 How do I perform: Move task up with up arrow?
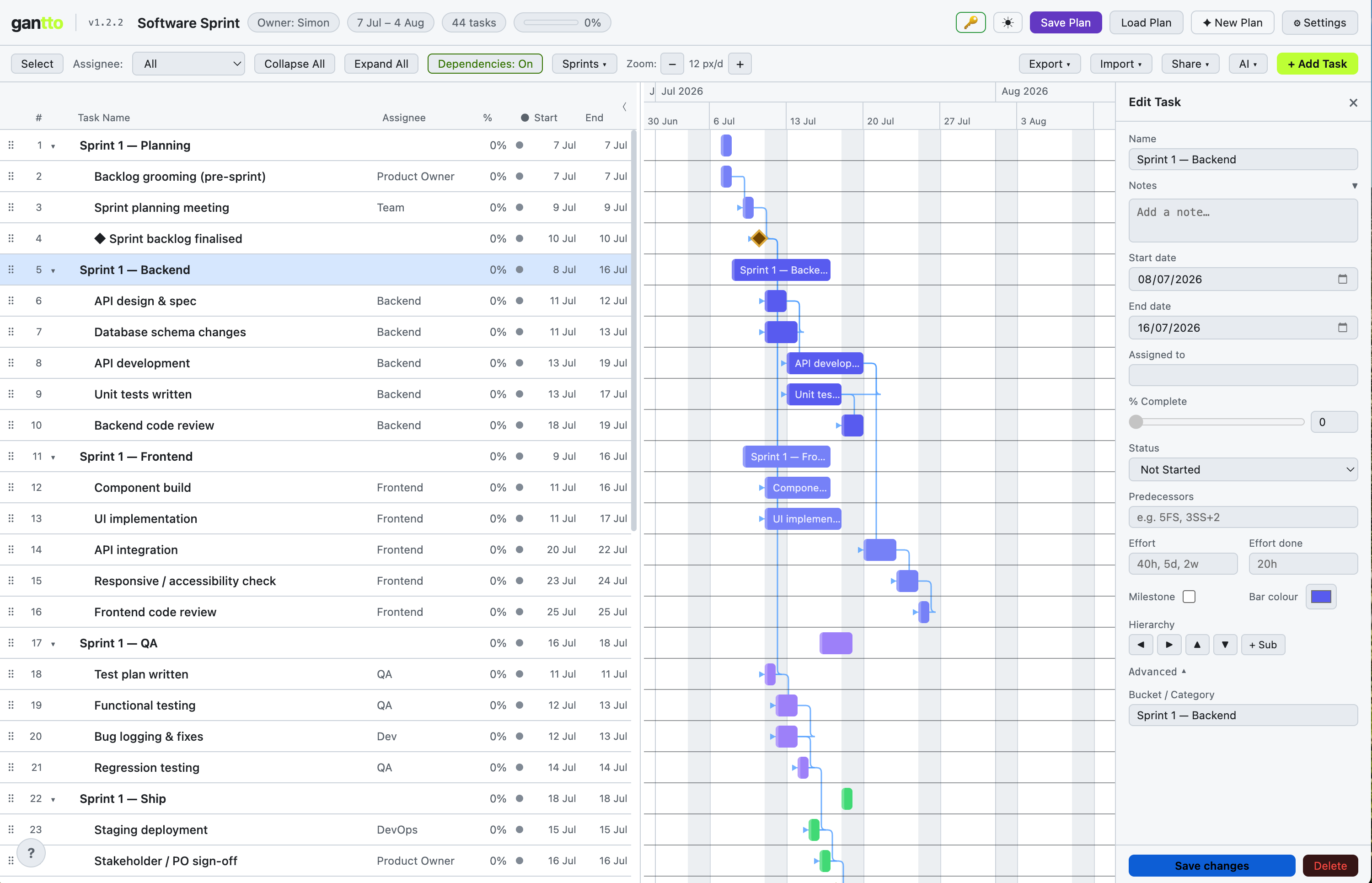(x=1197, y=645)
